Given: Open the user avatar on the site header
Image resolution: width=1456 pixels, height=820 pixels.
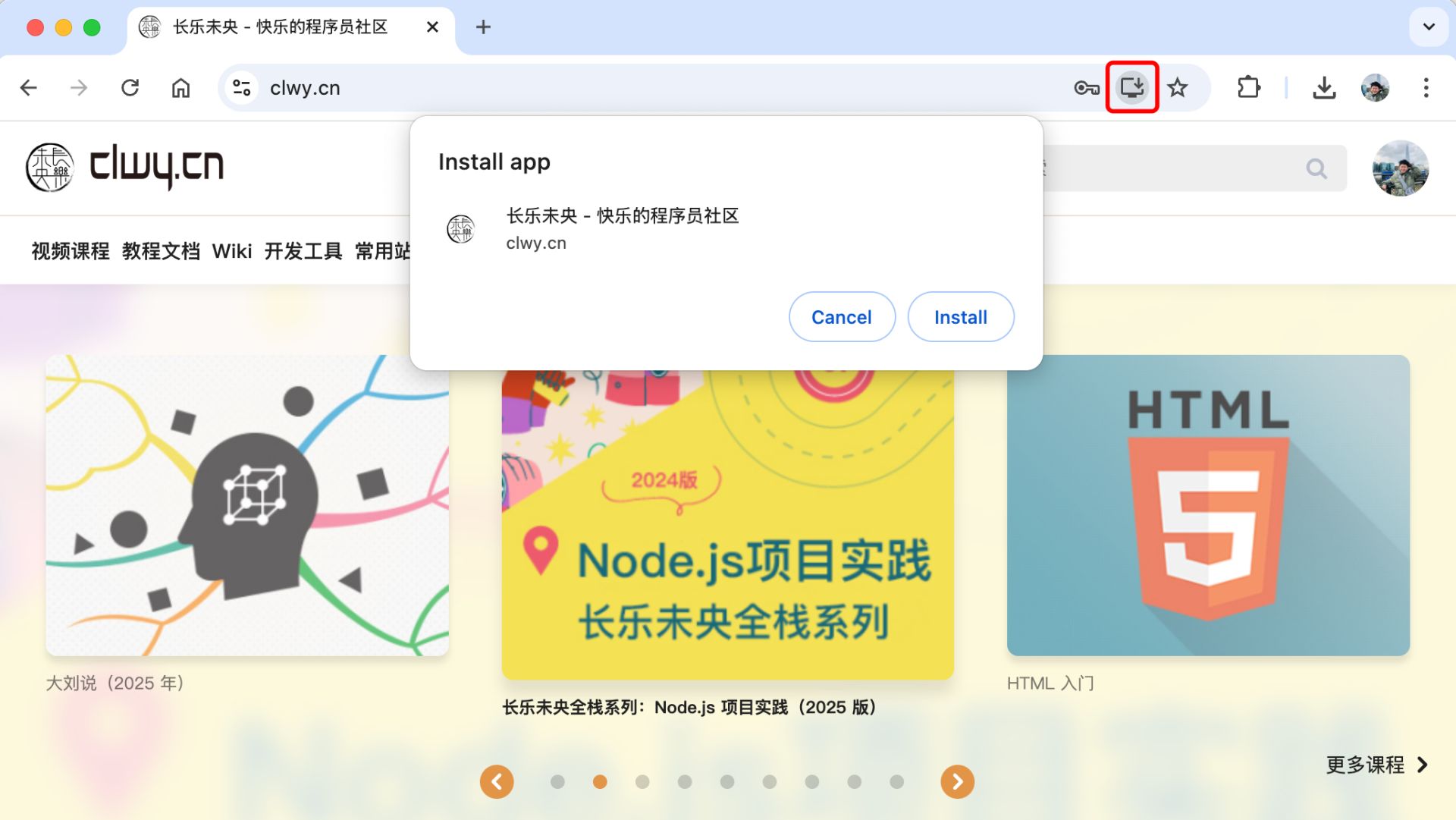Looking at the screenshot, I should pos(1401,168).
